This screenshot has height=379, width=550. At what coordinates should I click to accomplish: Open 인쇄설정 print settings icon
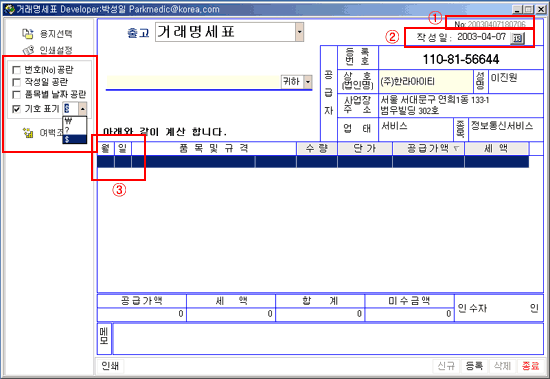click(x=28, y=51)
